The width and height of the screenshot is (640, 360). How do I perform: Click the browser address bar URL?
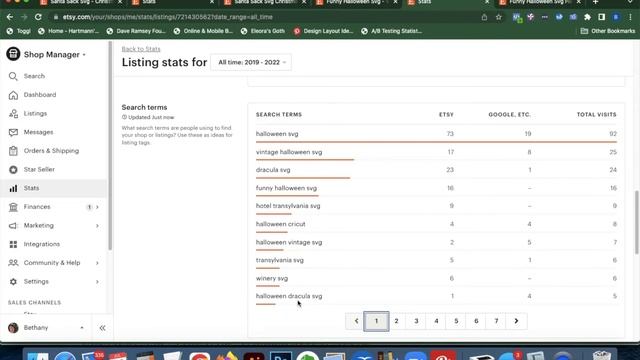click(167, 17)
